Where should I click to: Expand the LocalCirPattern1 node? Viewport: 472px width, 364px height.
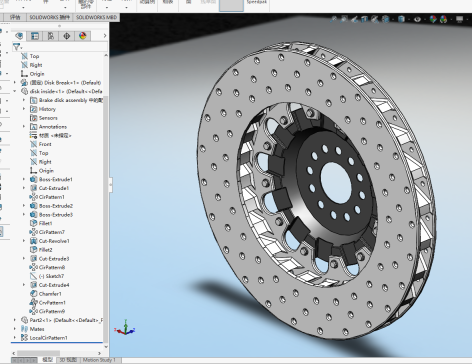point(15,338)
